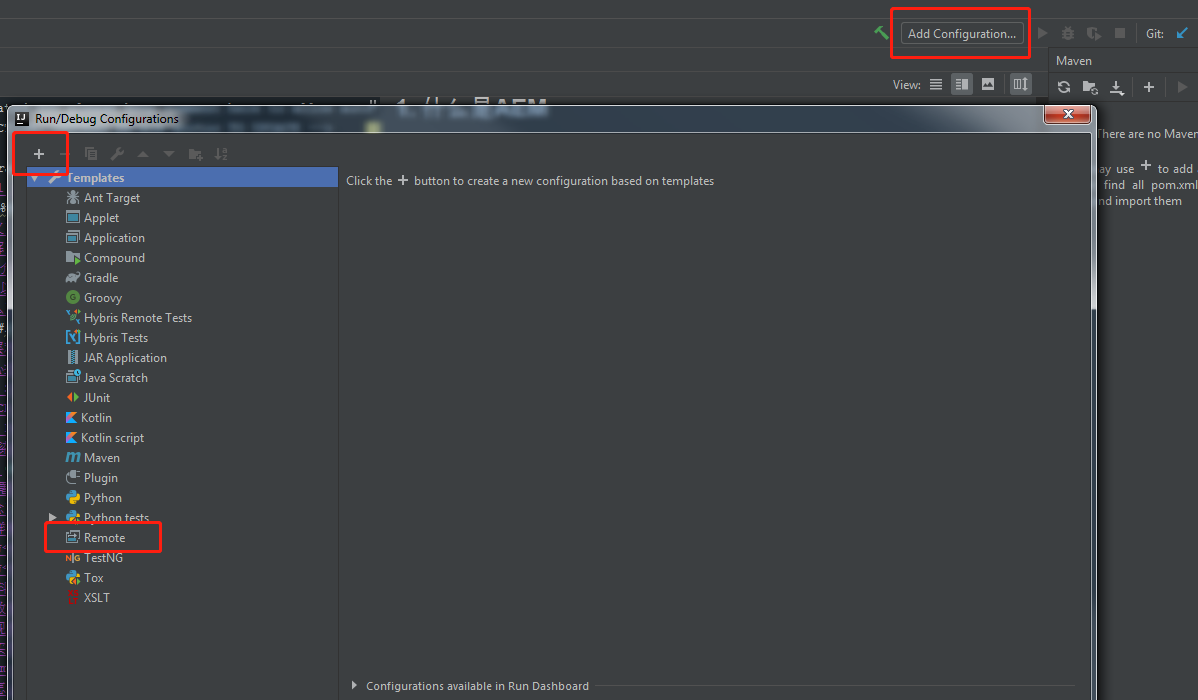This screenshot has height=700, width=1198.
Task: Collapse the Templates tree node arrow
Action: (34, 177)
